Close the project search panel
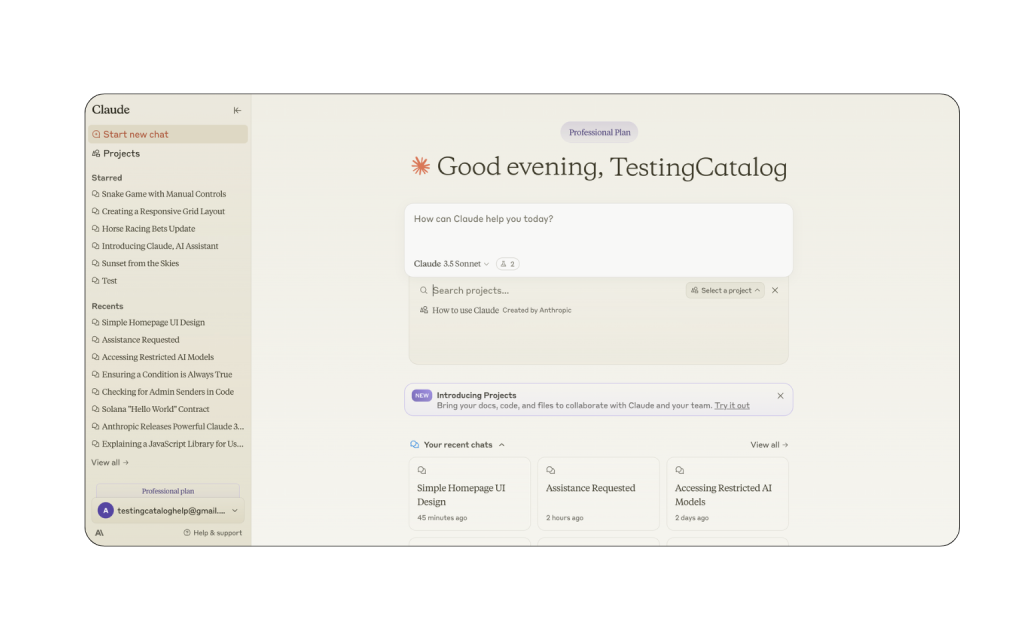 [x=775, y=290]
